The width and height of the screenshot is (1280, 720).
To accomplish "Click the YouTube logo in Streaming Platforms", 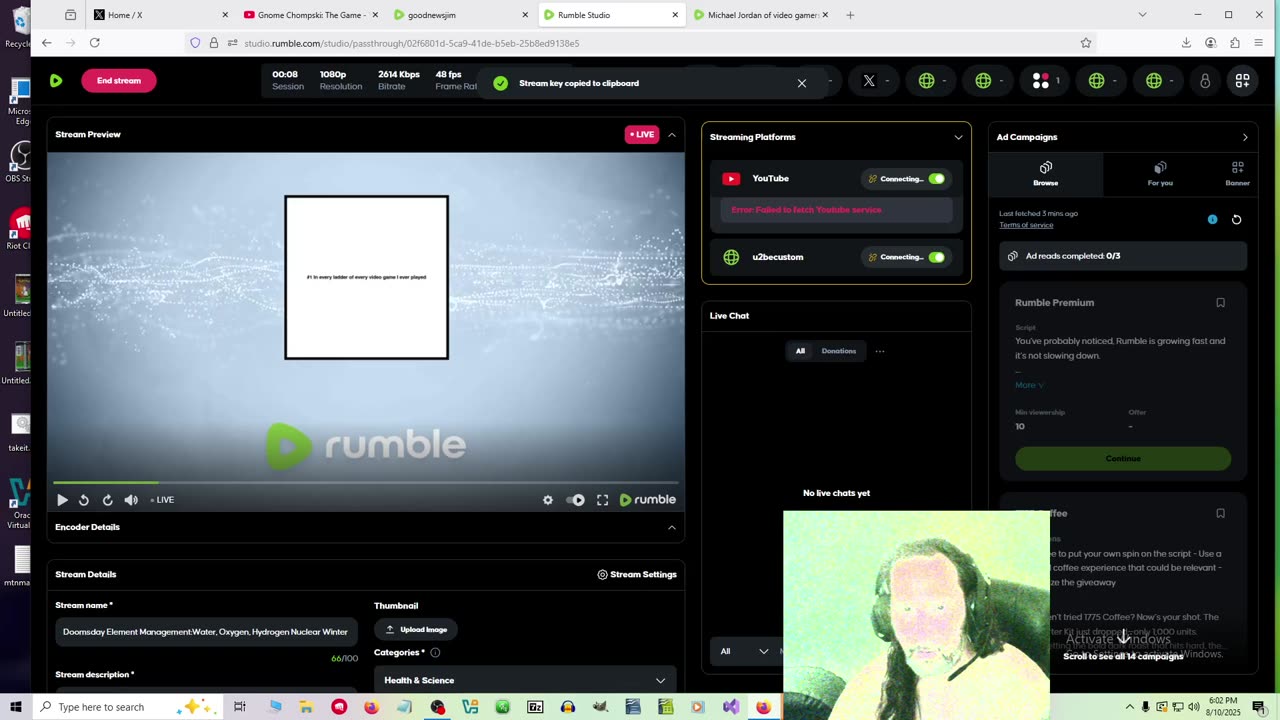I will coord(731,179).
